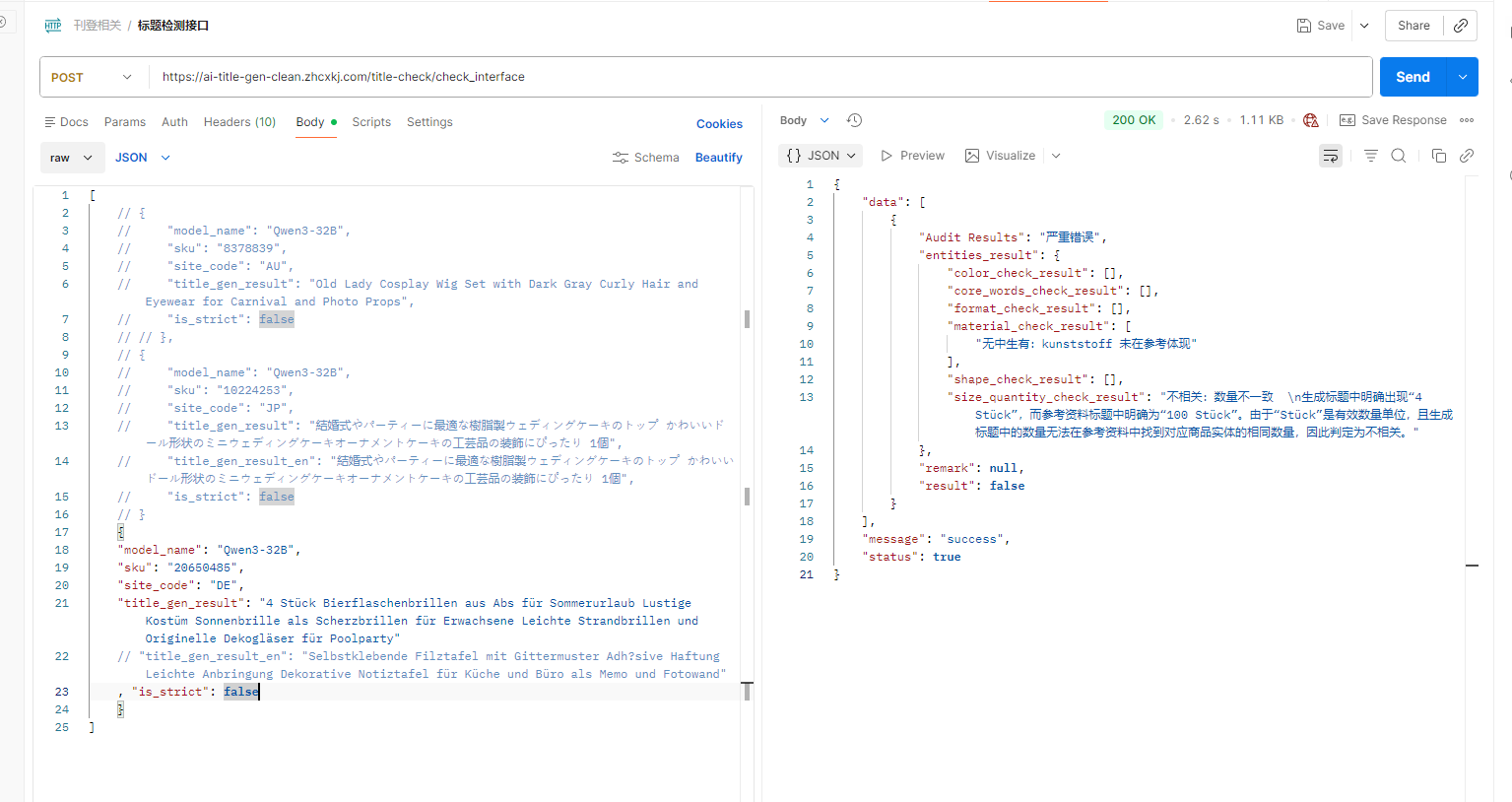Switch to the Docs tab
The height and width of the screenshot is (802, 1512).
tap(67, 122)
